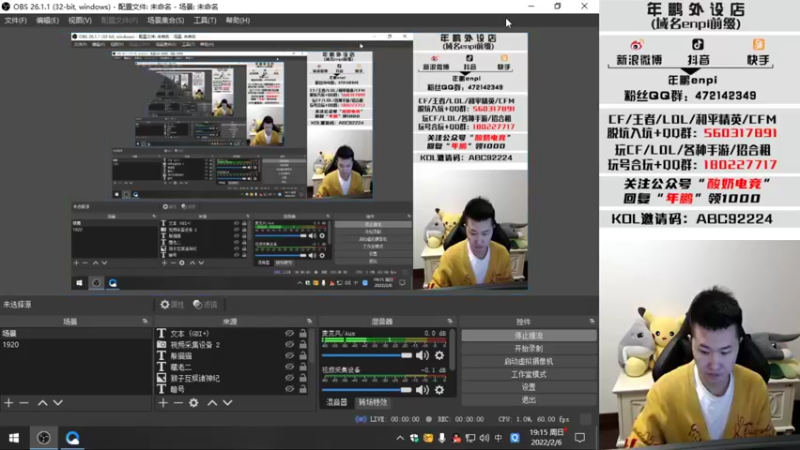Screen dimensions: 800x450
Task: Start the virtual camera with 启动虚拟摄像机
Action: coord(529,361)
